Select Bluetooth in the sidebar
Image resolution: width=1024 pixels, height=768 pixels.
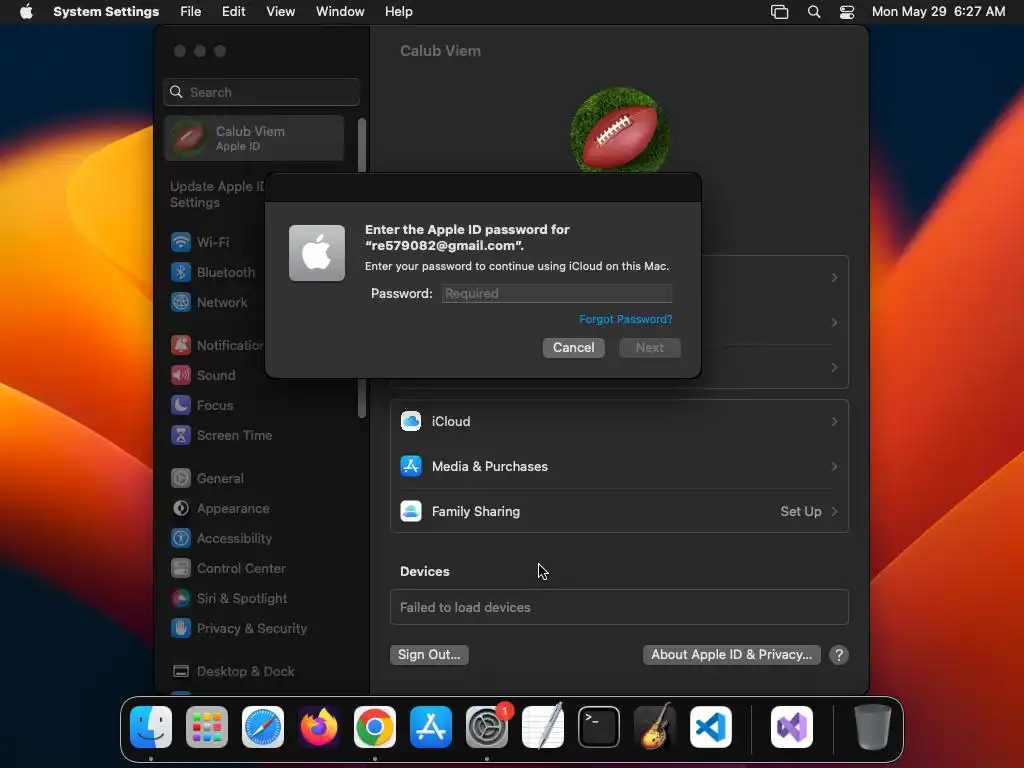point(213,272)
